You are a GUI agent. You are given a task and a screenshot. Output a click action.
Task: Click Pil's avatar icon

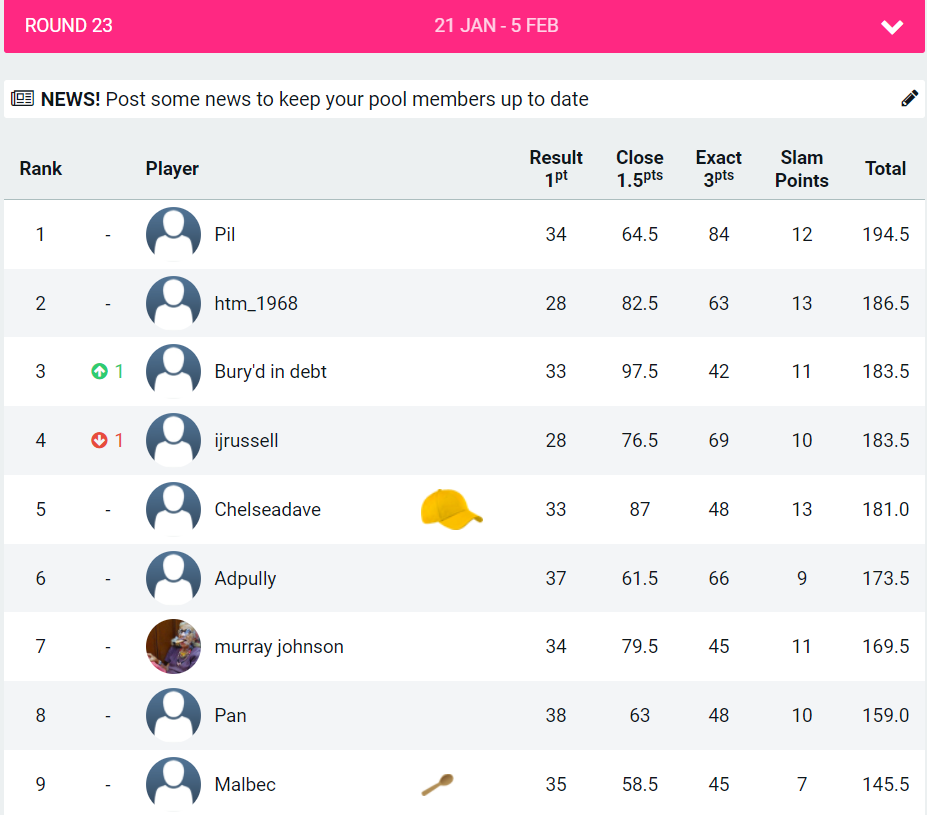click(173, 235)
